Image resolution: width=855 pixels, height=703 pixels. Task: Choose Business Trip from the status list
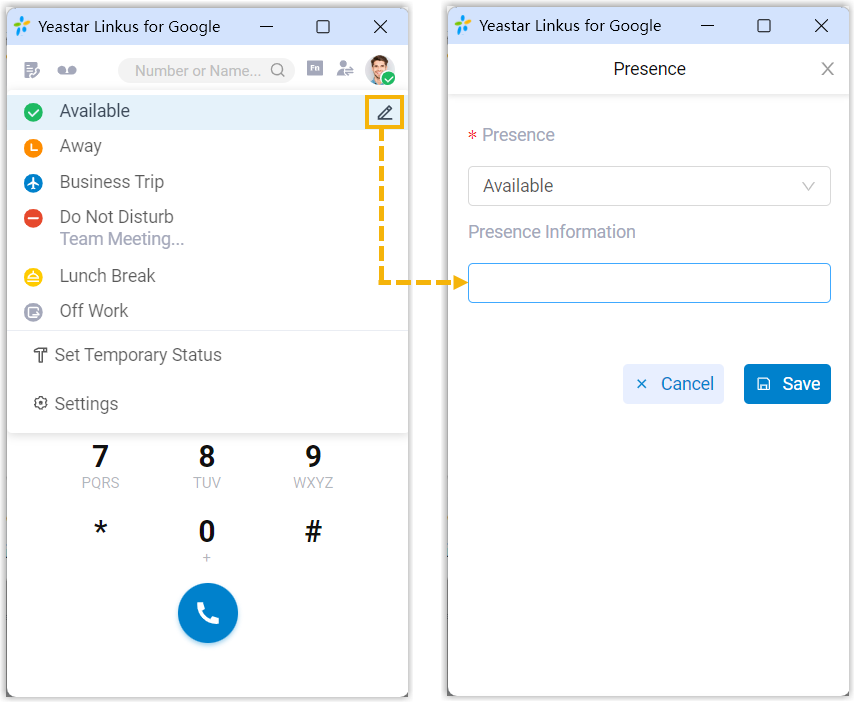point(111,182)
